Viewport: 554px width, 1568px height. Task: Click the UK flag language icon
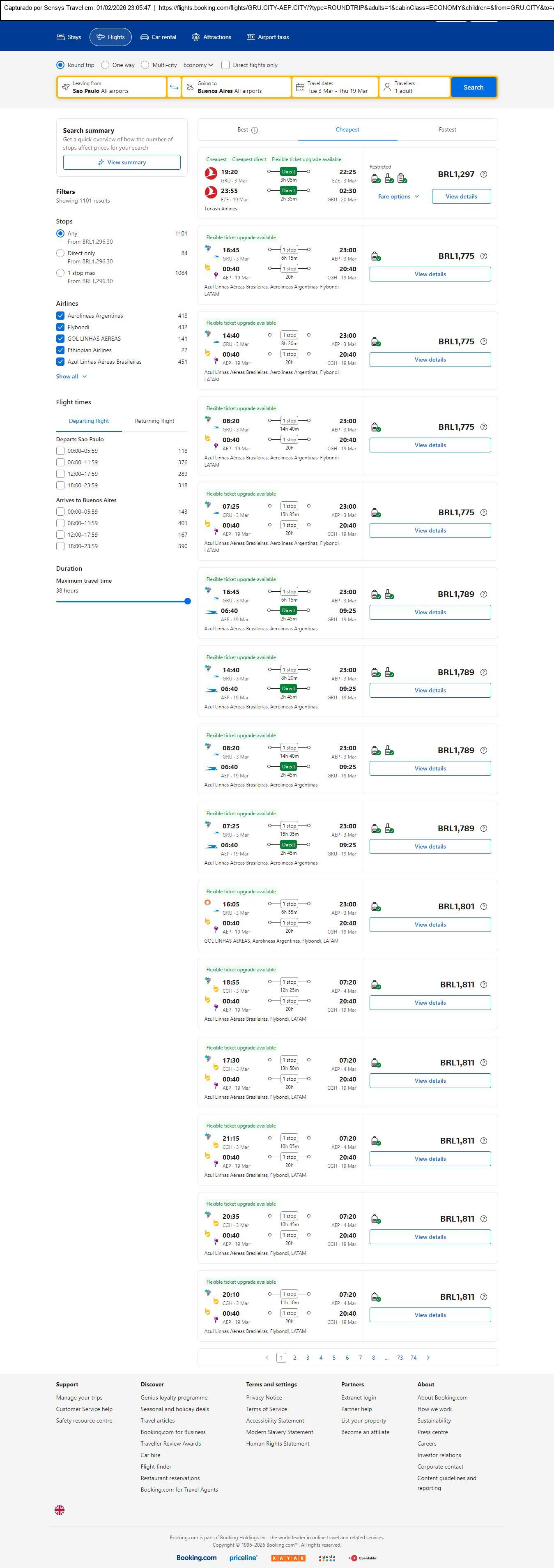pyautogui.click(x=60, y=1510)
